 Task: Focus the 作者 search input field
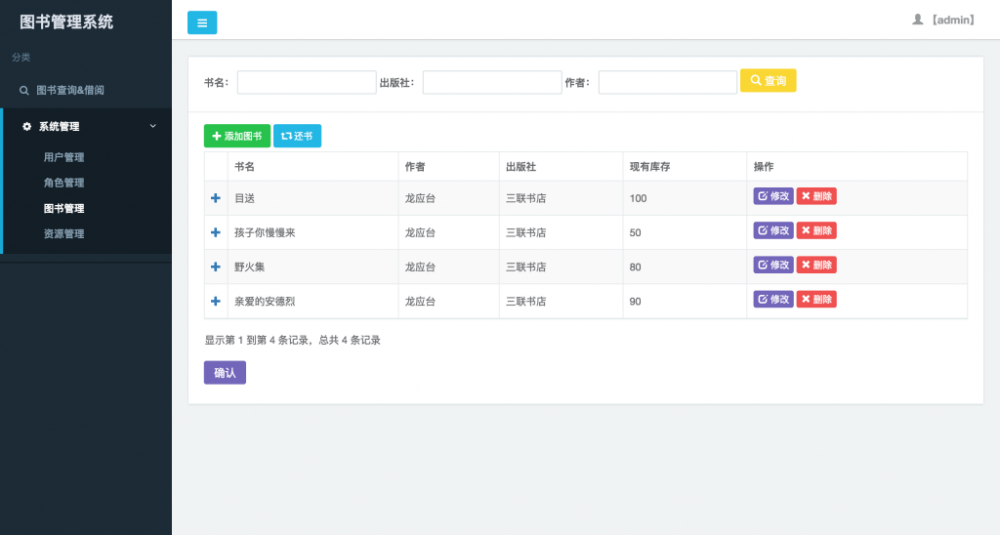(668, 82)
